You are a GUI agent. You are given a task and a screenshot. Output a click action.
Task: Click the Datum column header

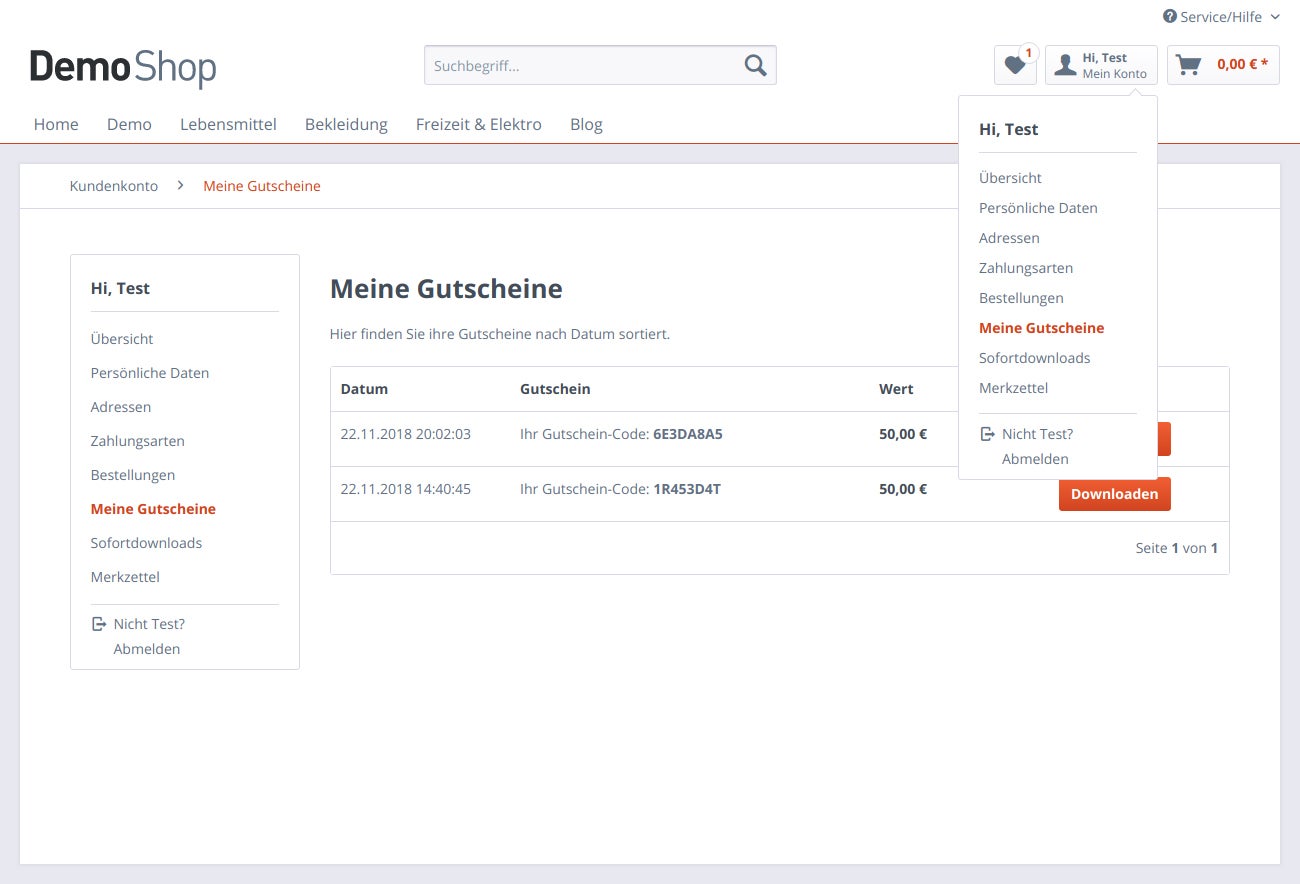click(x=364, y=389)
